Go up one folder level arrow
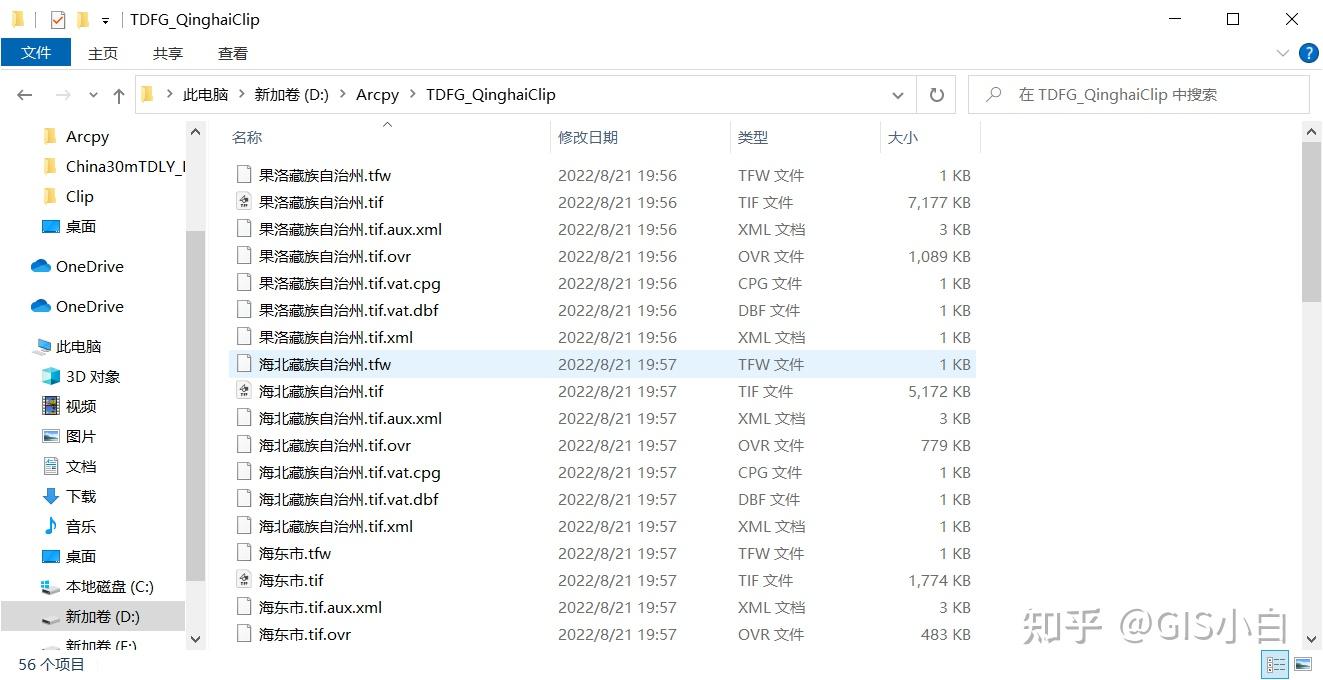The height and width of the screenshot is (680, 1323). 119,95
